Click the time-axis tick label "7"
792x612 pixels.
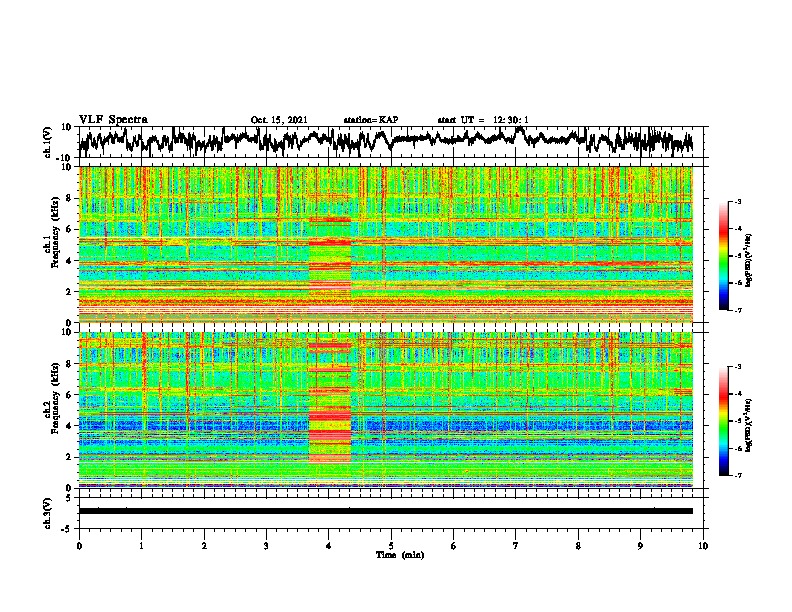pos(516,546)
